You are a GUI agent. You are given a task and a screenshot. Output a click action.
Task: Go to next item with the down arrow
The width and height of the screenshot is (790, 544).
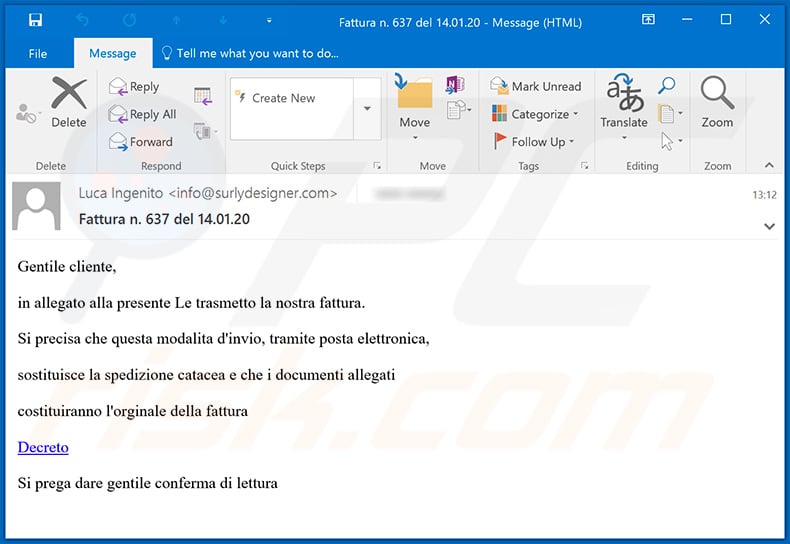(223, 20)
